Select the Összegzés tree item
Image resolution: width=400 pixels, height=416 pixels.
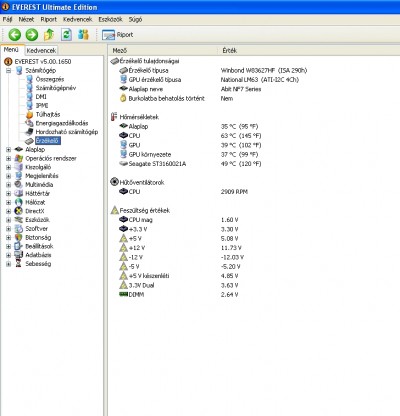point(50,79)
